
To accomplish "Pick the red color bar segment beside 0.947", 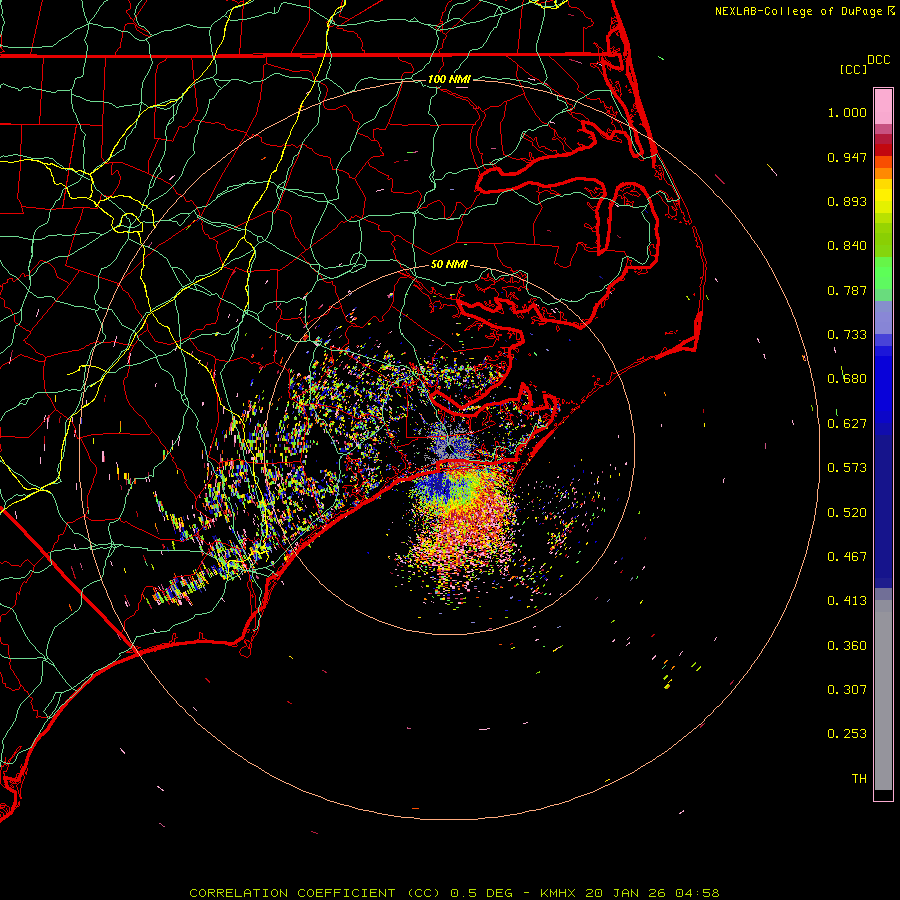I will [883, 150].
